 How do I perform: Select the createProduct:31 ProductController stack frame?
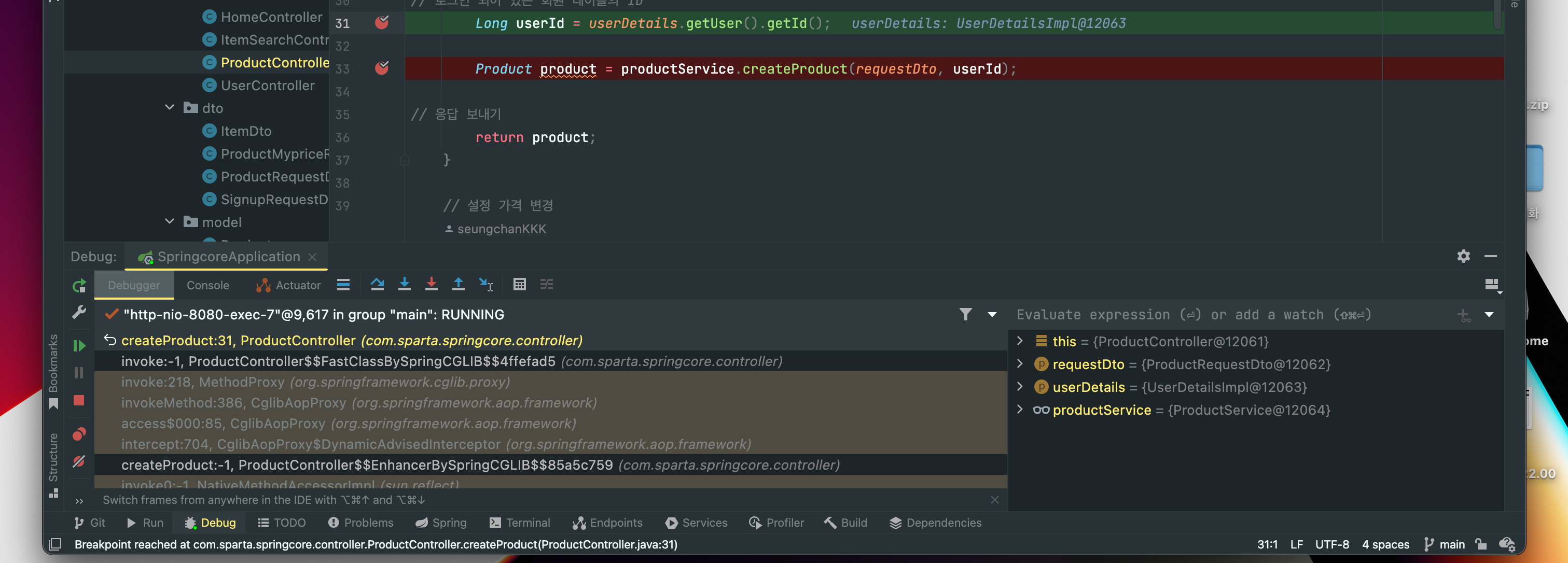pos(551,340)
